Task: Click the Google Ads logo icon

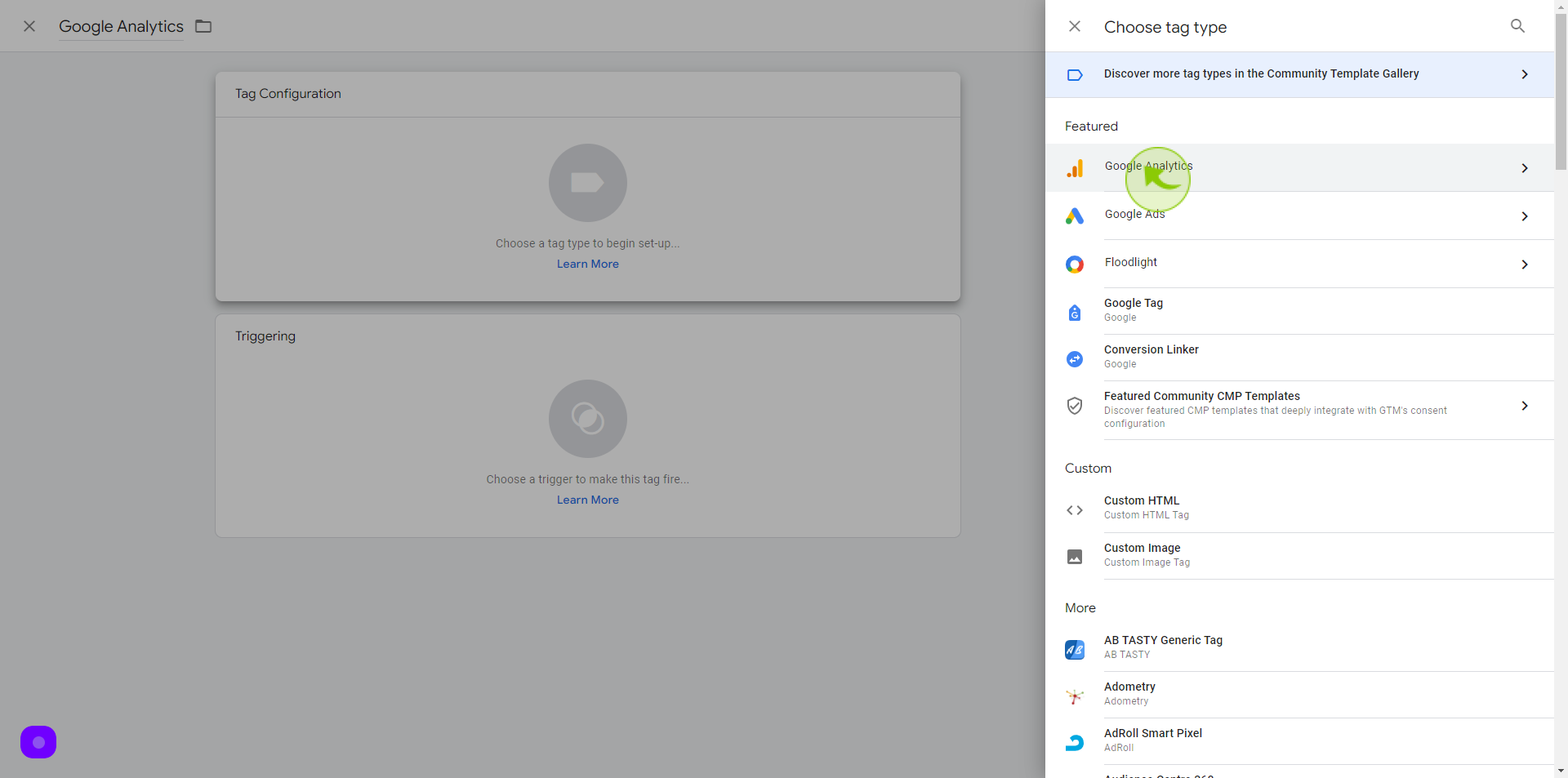Action: click(1075, 216)
